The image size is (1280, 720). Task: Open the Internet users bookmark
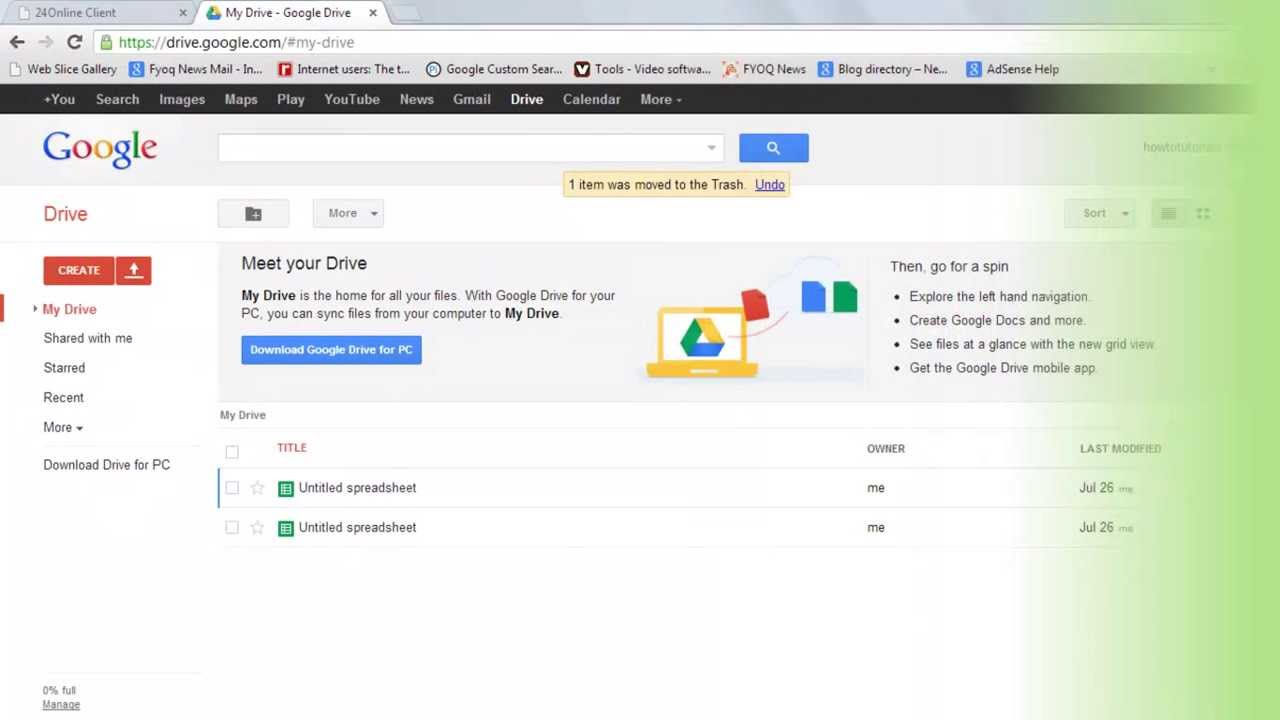[x=344, y=69]
